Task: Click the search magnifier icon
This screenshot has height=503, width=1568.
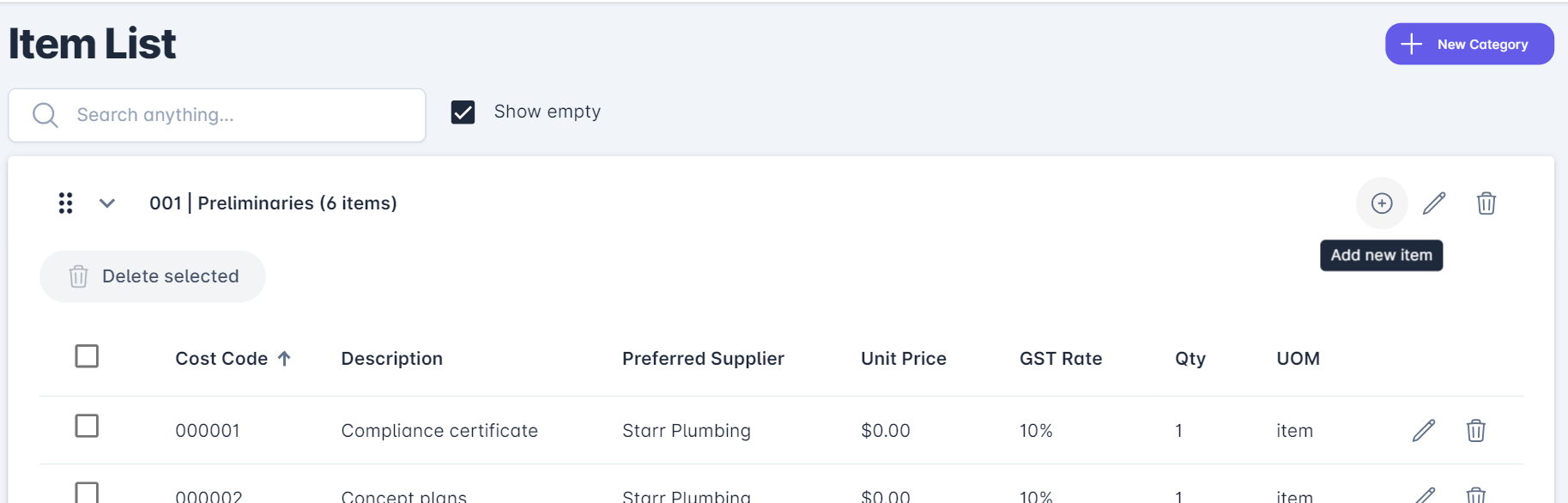Action: click(x=45, y=115)
